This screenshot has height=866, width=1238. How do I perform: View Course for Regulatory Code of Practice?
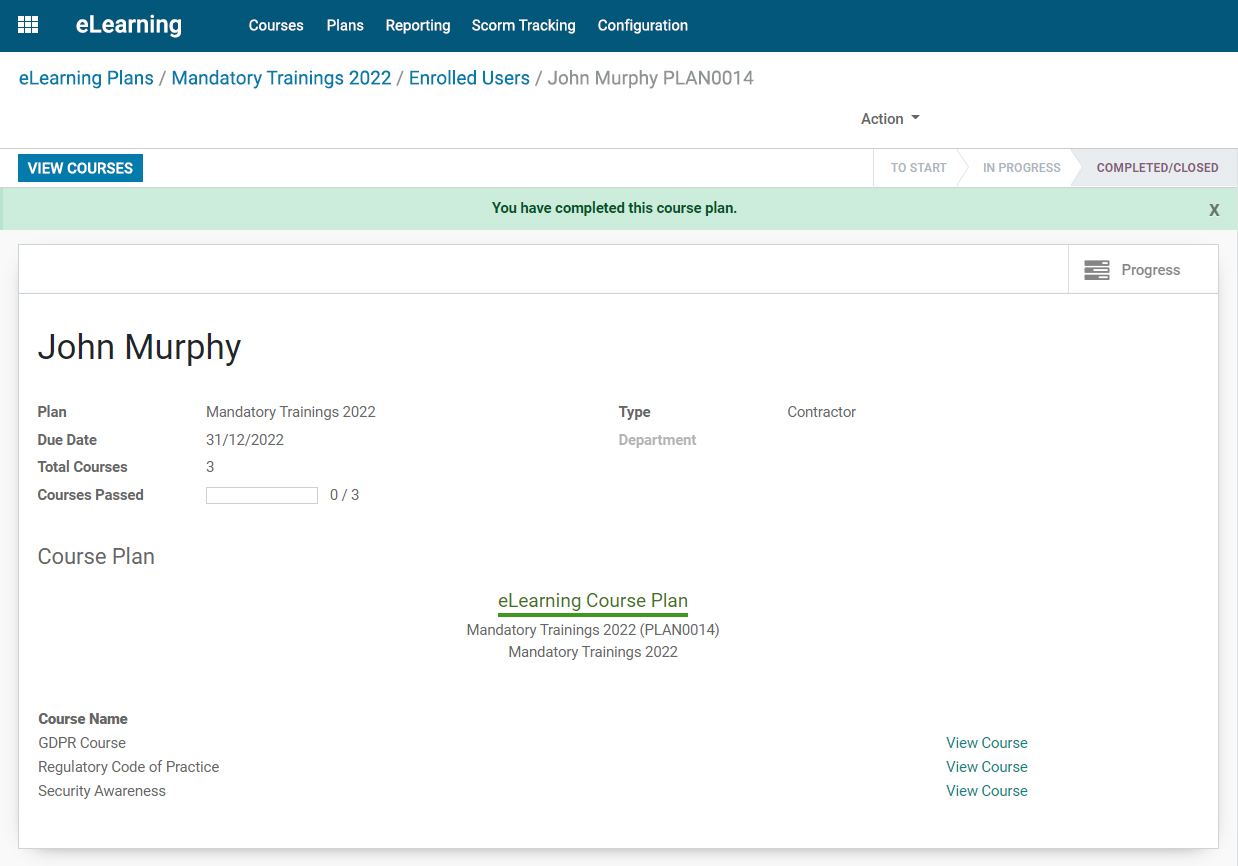987,767
